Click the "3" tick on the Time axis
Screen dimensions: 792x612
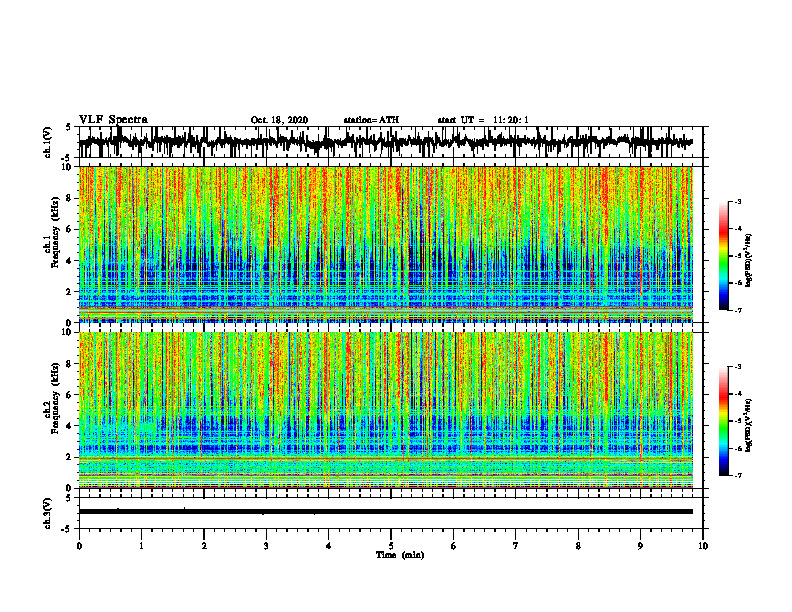[x=266, y=546]
